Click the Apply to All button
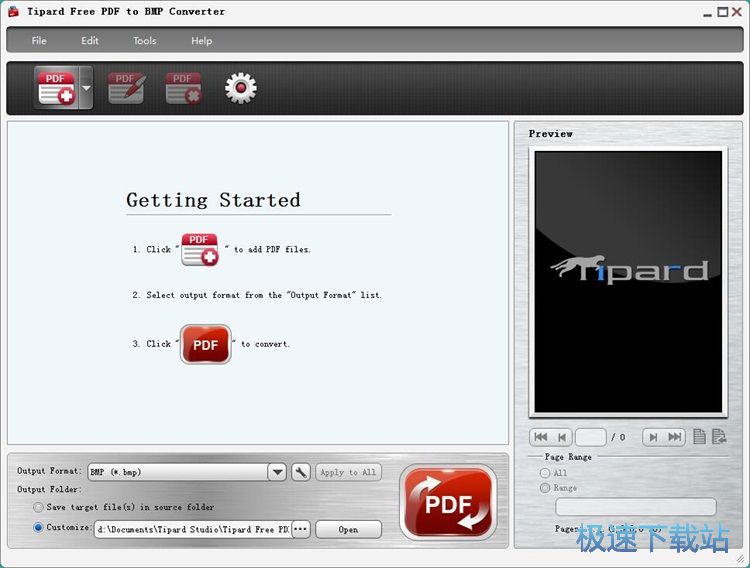Image resolution: width=750 pixels, height=568 pixels. coord(348,472)
